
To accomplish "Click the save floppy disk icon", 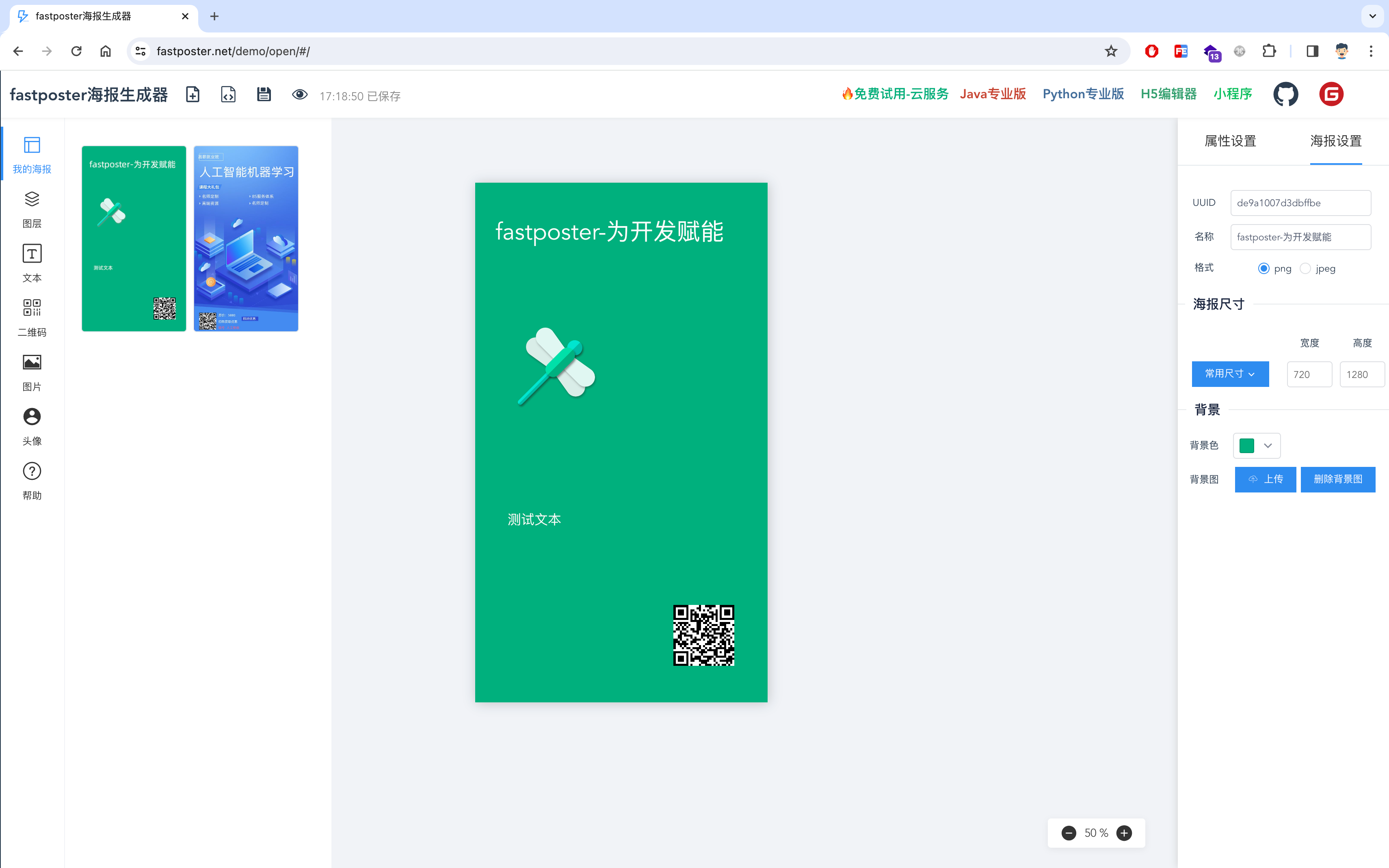I will click(264, 95).
